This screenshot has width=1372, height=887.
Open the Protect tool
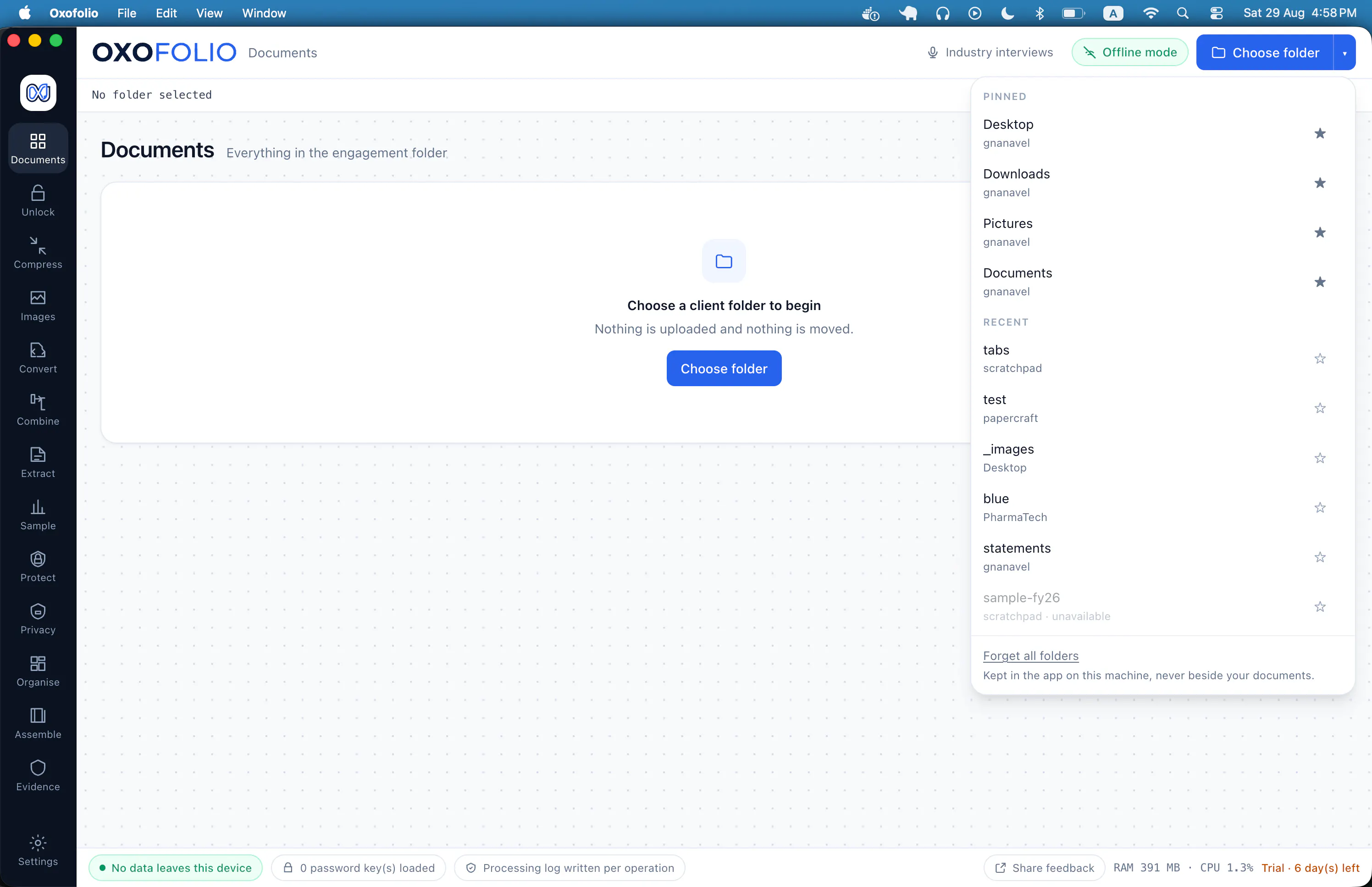click(x=38, y=567)
